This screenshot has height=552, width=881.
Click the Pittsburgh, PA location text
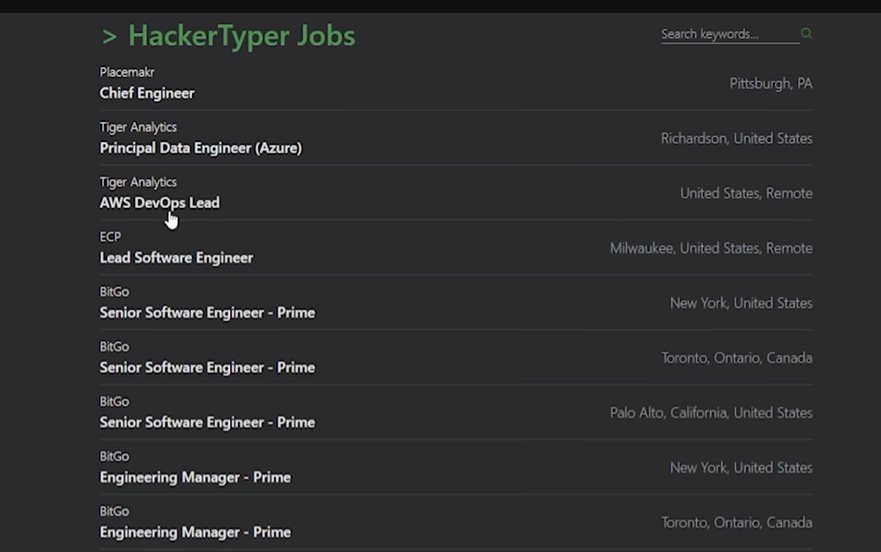coord(770,84)
